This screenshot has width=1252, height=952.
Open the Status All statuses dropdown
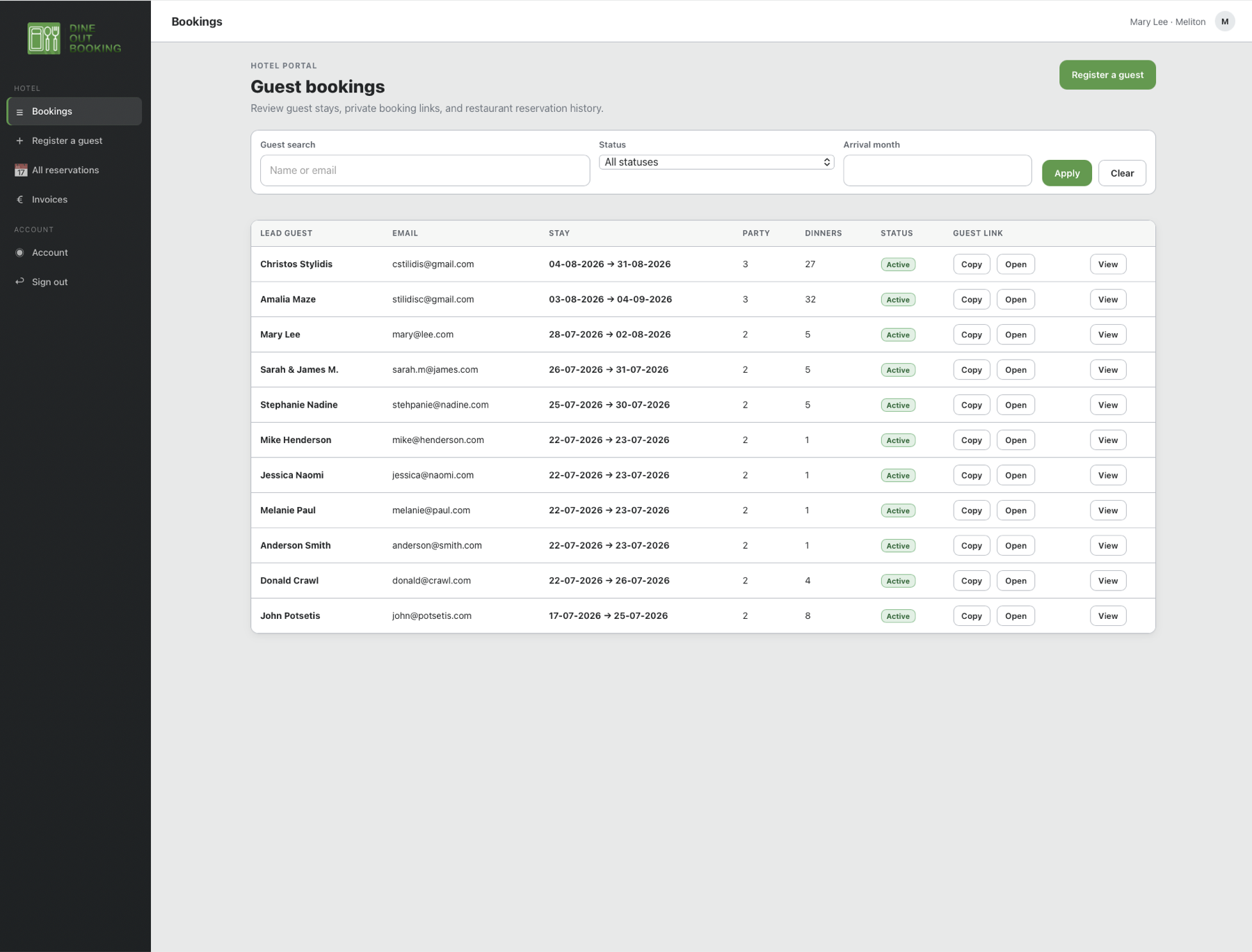pos(716,162)
